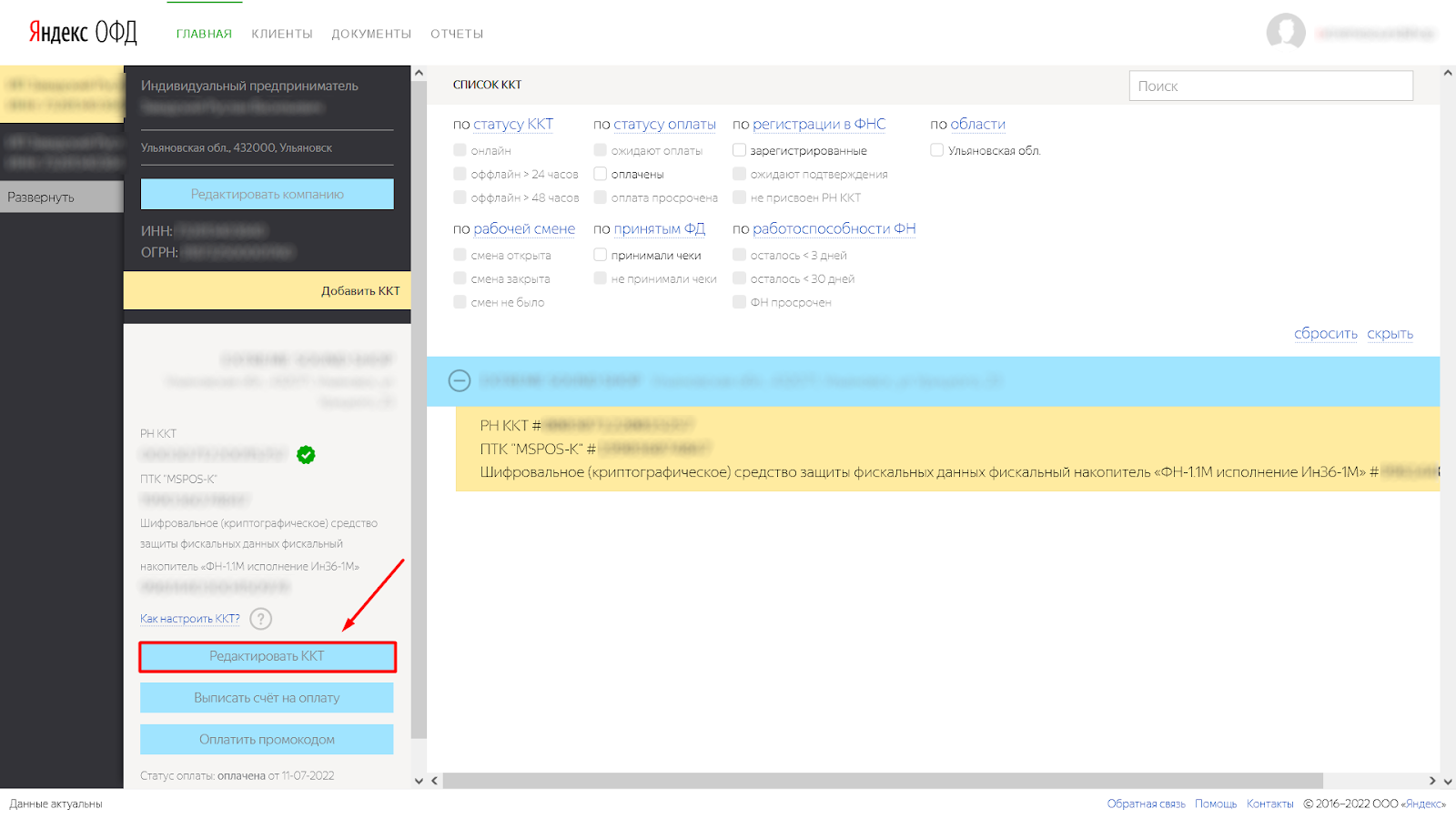Click left panel vertical scrollbar thumb
Image resolution: width=1456 pixels, height=819 pixels.
click(x=419, y=409)
